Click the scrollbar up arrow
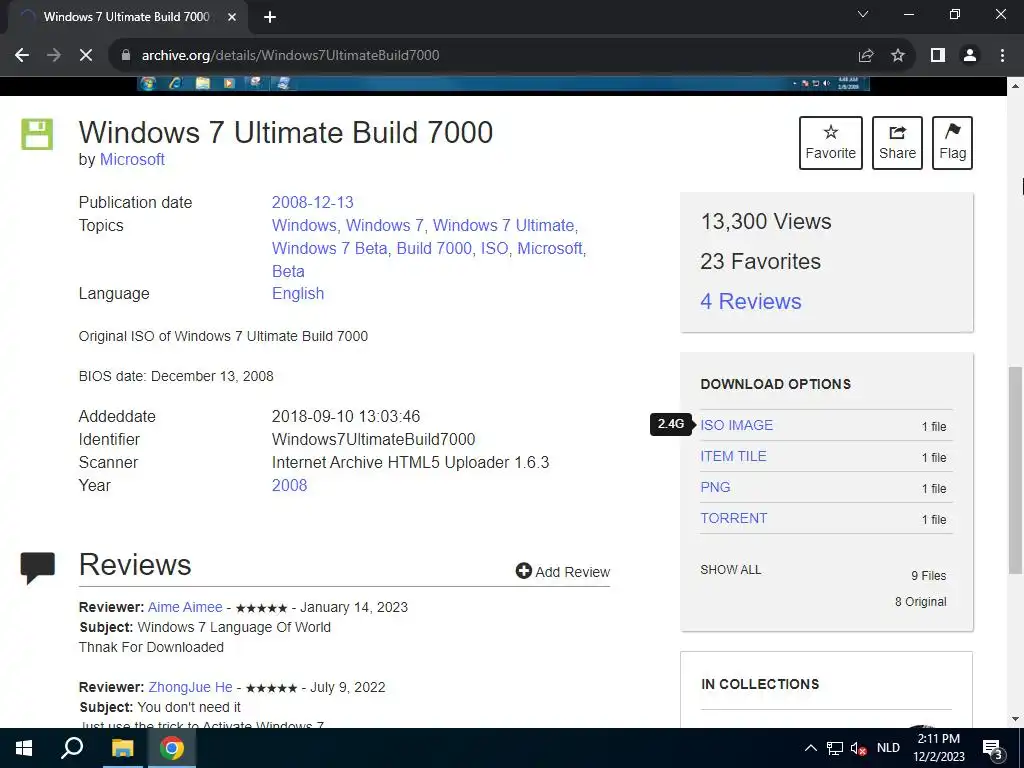The width and height of the screenshot is (1024, 768). tap(1016, 86)
